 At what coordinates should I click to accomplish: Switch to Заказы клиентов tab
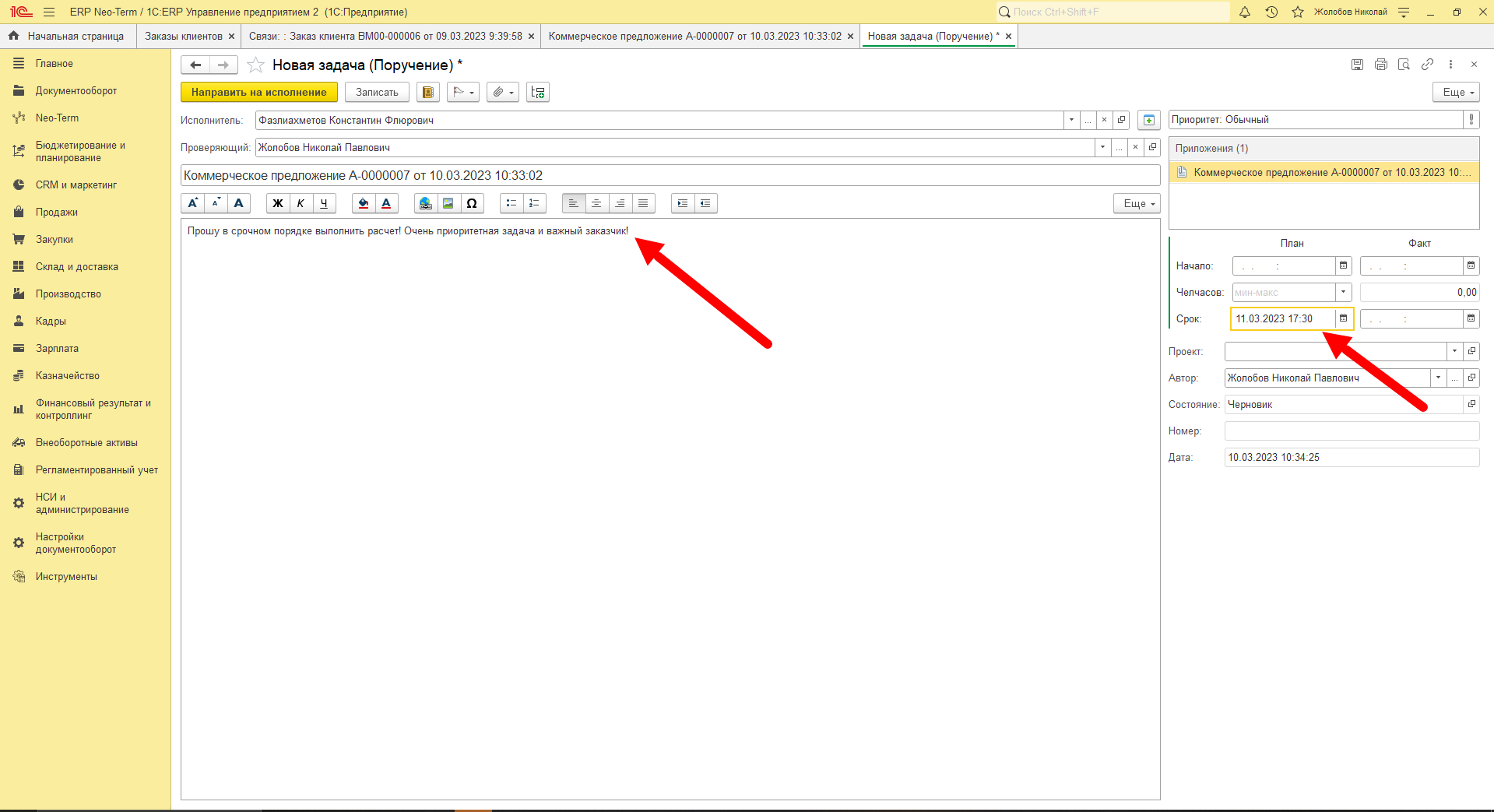(184, 36)
